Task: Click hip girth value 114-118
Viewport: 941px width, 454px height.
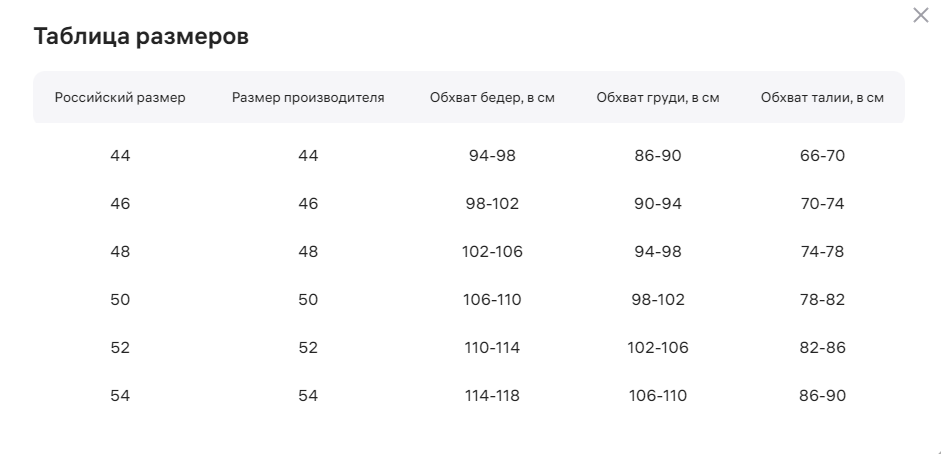Action: pos(492,396)
